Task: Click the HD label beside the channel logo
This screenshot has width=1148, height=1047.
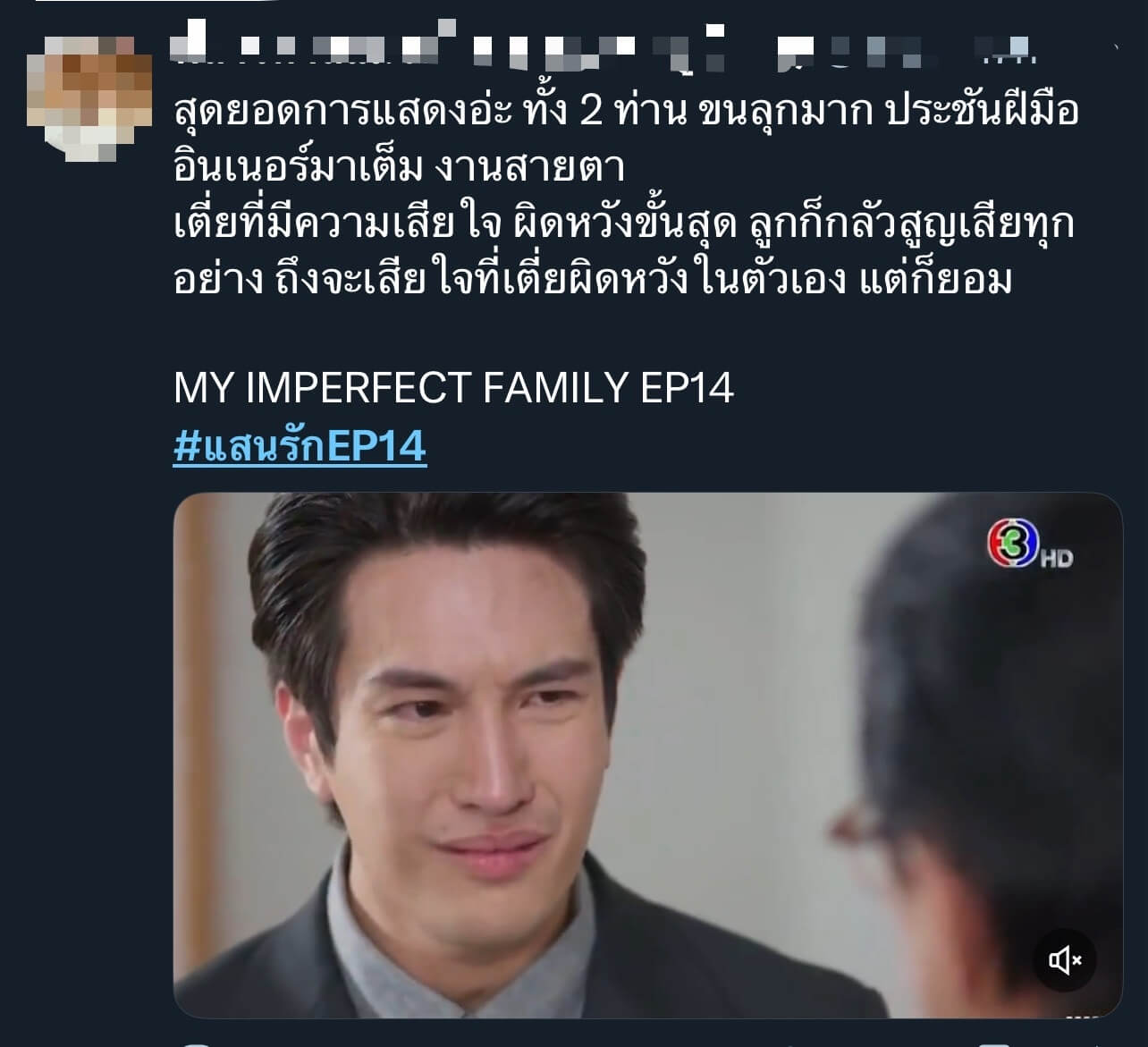Action: (1056, 558)
